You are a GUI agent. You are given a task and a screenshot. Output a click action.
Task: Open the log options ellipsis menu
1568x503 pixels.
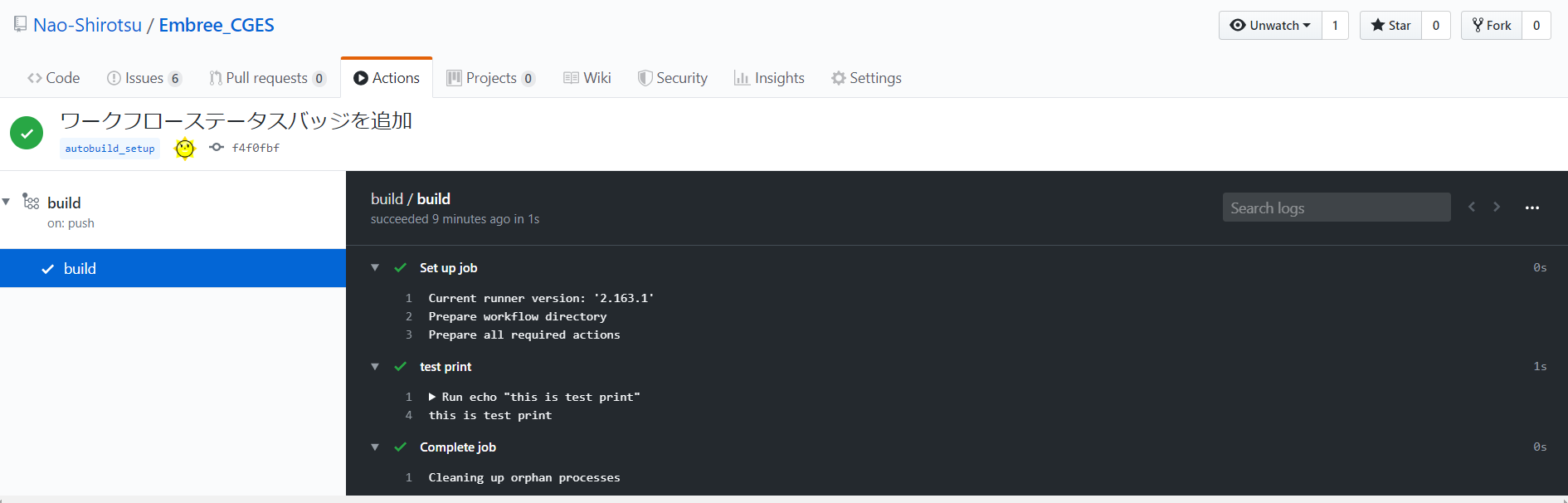coord(1532,208)
